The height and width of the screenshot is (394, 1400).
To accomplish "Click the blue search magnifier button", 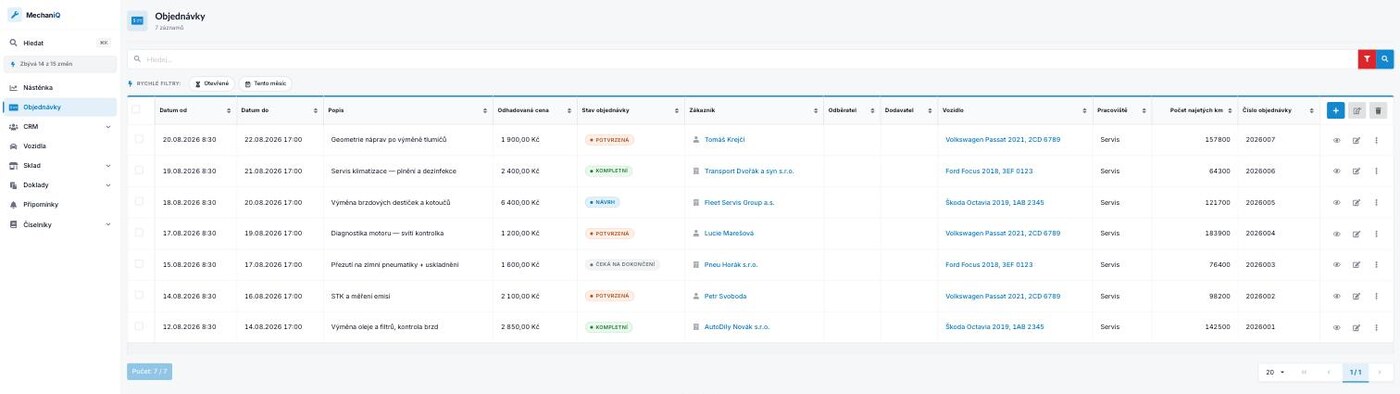I will pyautogui.click(x=1385, y=60).
